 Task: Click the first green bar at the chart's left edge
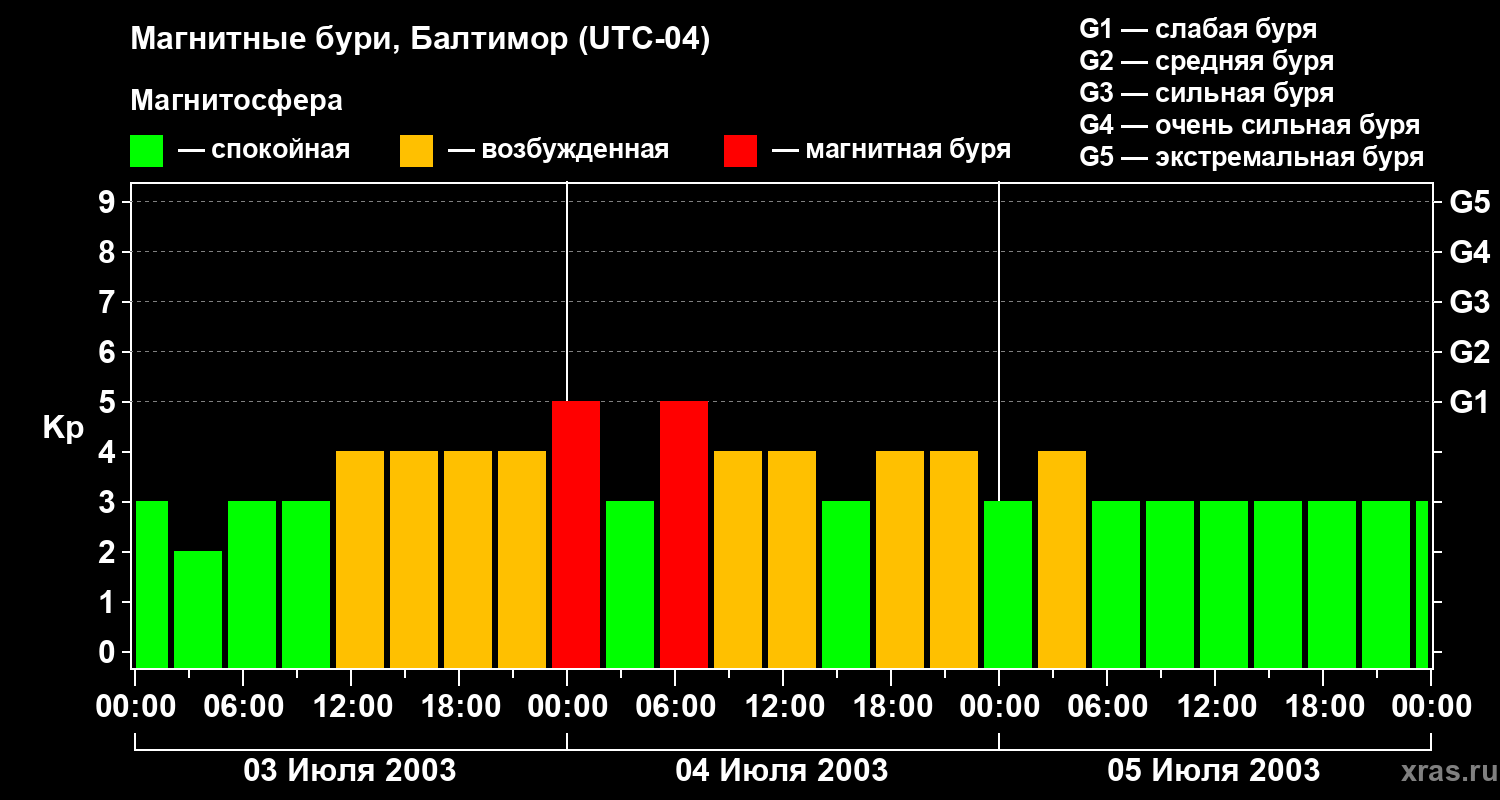pyautogui.click(x=151, y=584)
